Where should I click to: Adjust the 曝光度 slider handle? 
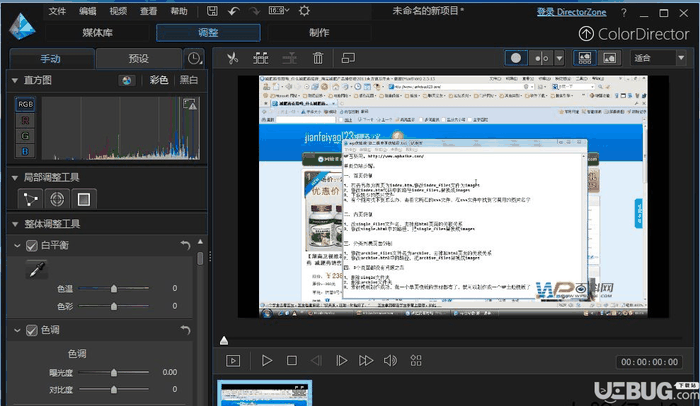[x=114, y=373]
